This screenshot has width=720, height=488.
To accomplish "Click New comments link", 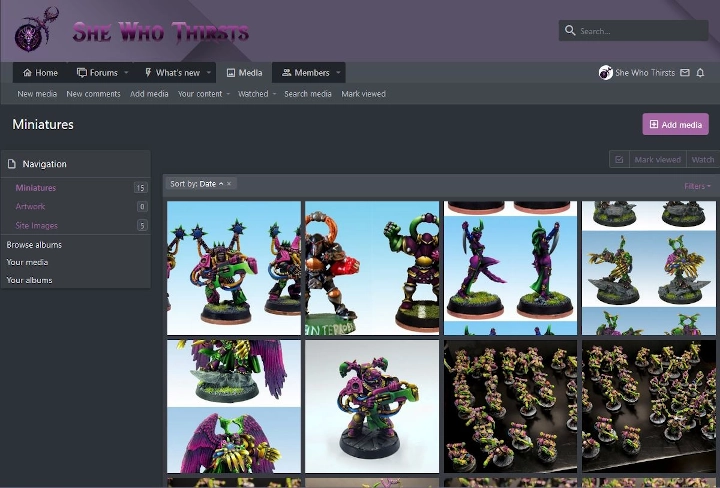I will click(x=93, y=94).
